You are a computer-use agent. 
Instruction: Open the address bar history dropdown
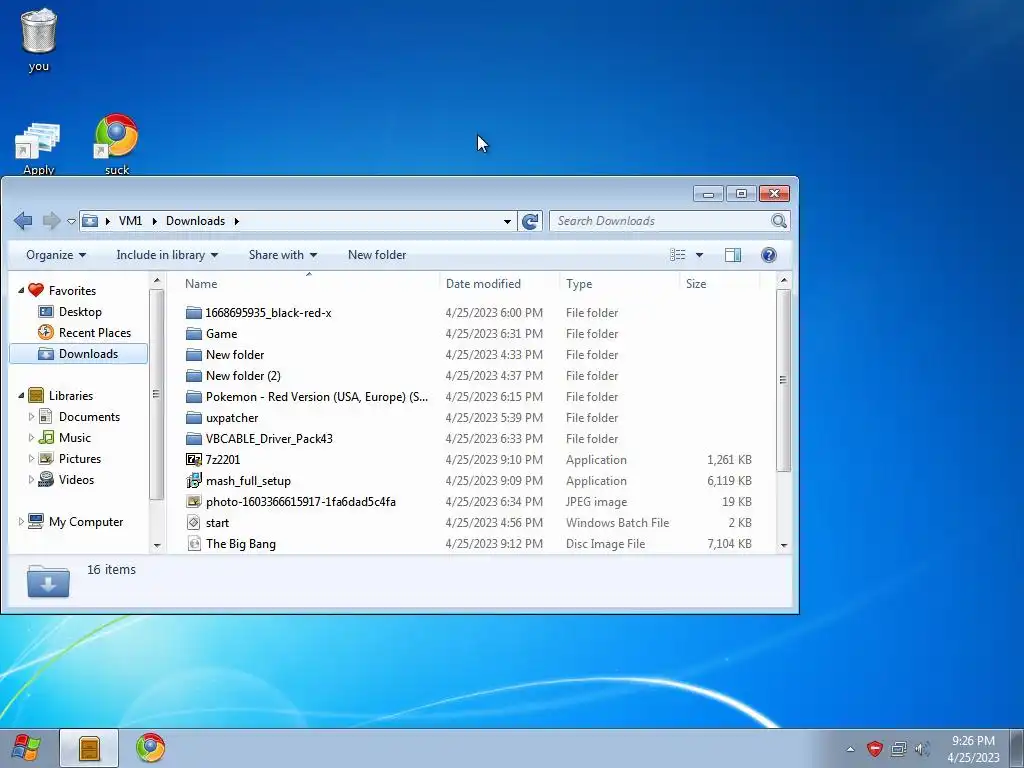pyautogui.click(x=507, y=221)
